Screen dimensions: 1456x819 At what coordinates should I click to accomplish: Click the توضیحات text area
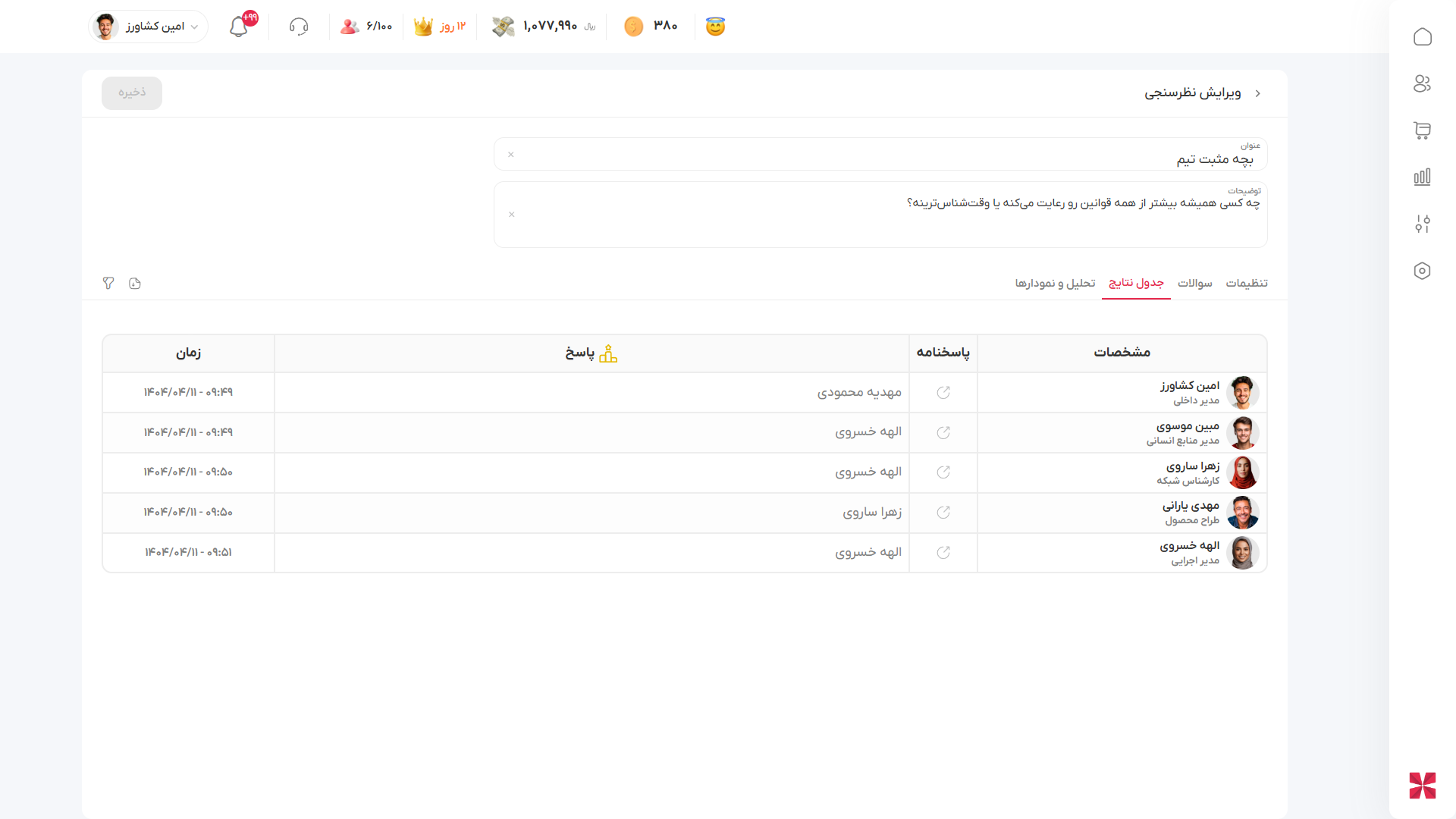coord(880,215)
